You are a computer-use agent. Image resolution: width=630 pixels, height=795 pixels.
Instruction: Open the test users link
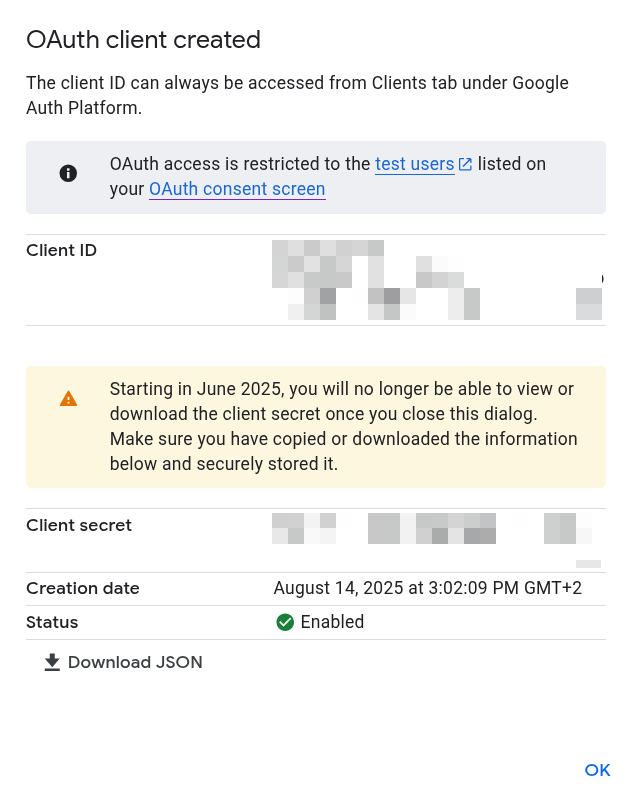click(414, 164)
